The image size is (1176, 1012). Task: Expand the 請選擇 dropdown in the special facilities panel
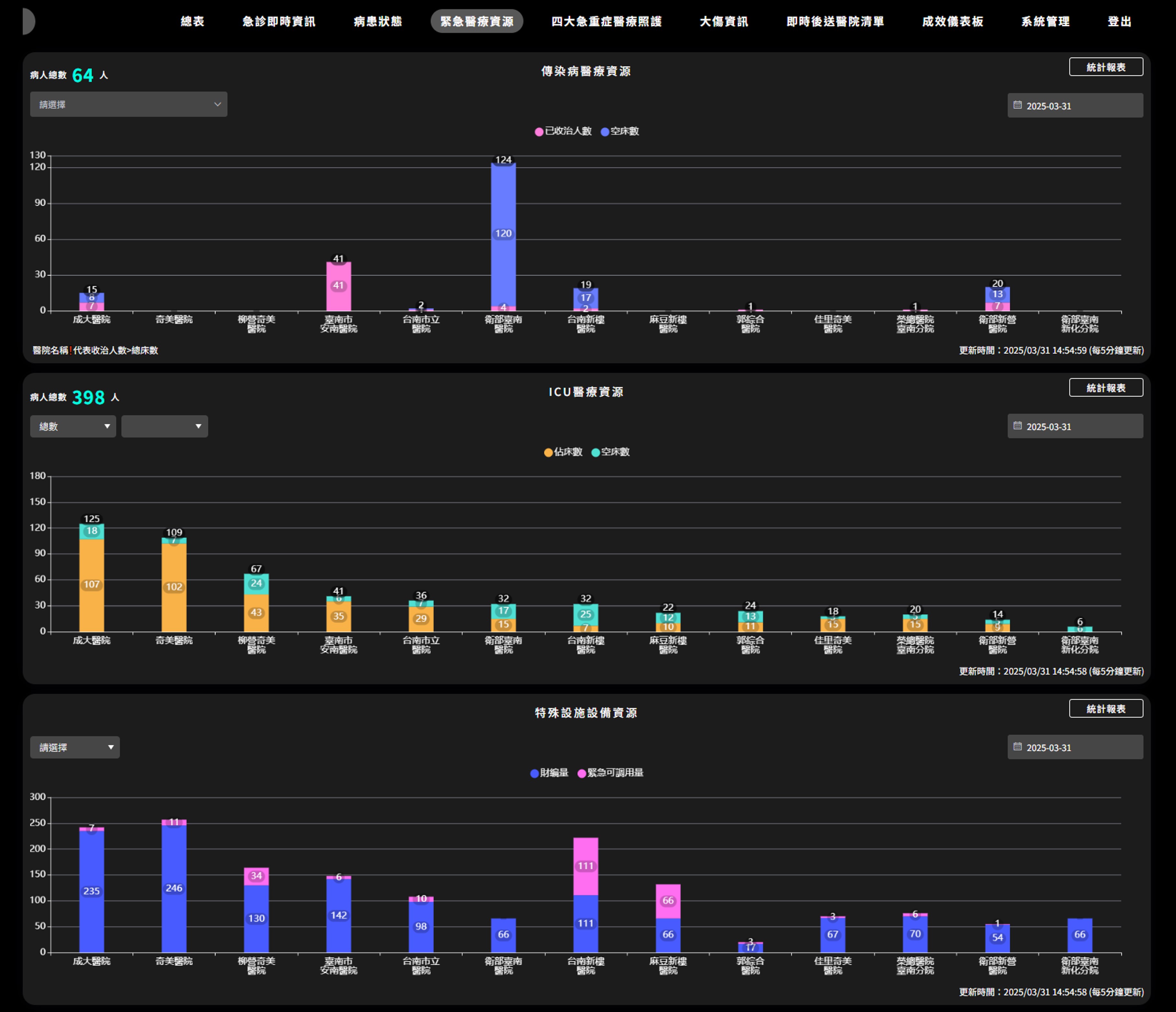[x=74, y=747]
